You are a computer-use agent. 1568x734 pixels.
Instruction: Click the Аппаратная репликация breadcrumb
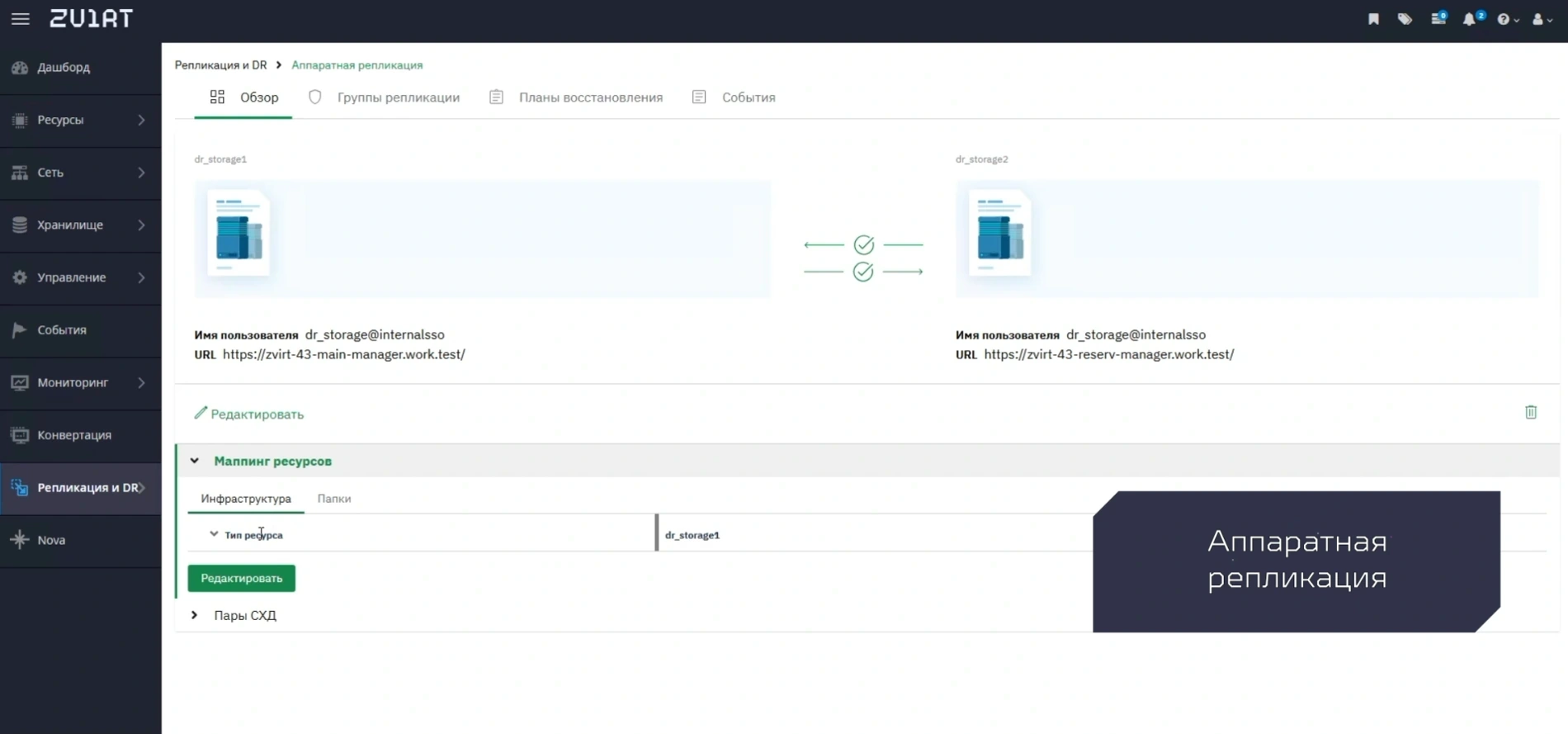pos(357,65)
